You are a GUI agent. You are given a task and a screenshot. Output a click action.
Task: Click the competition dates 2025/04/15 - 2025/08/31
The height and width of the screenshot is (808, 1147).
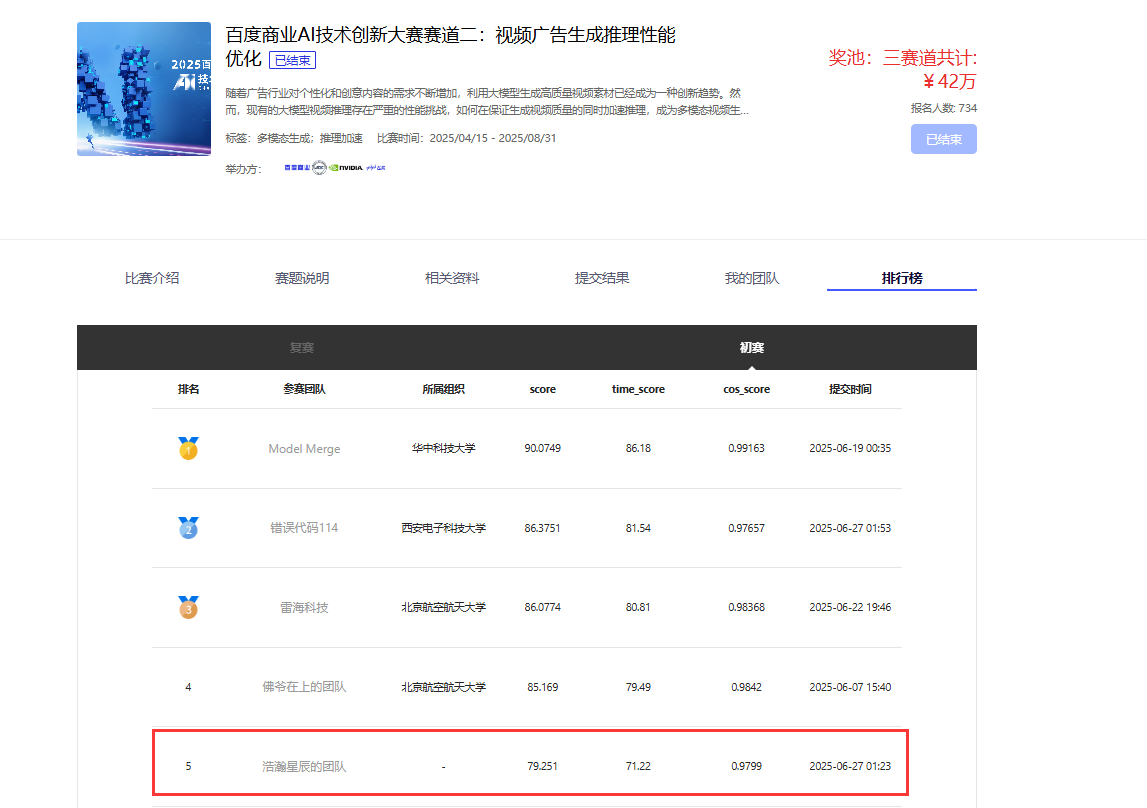tap(493, 138)
